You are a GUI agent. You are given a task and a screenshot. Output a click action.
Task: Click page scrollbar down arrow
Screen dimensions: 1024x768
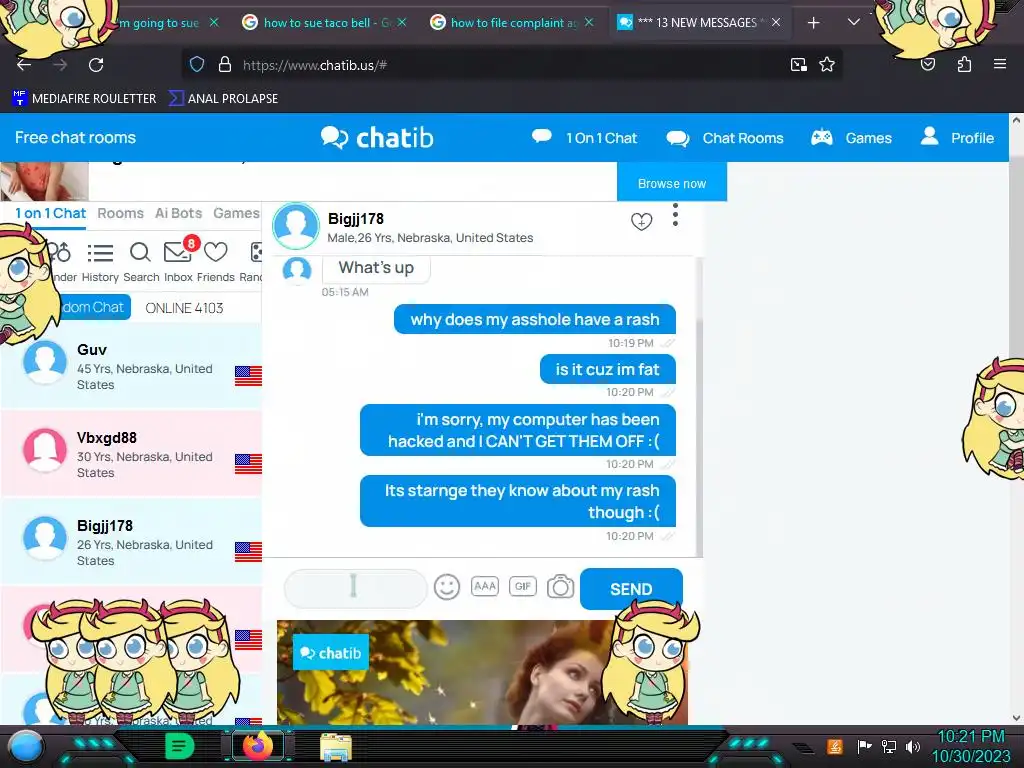tap(1016, 717)
